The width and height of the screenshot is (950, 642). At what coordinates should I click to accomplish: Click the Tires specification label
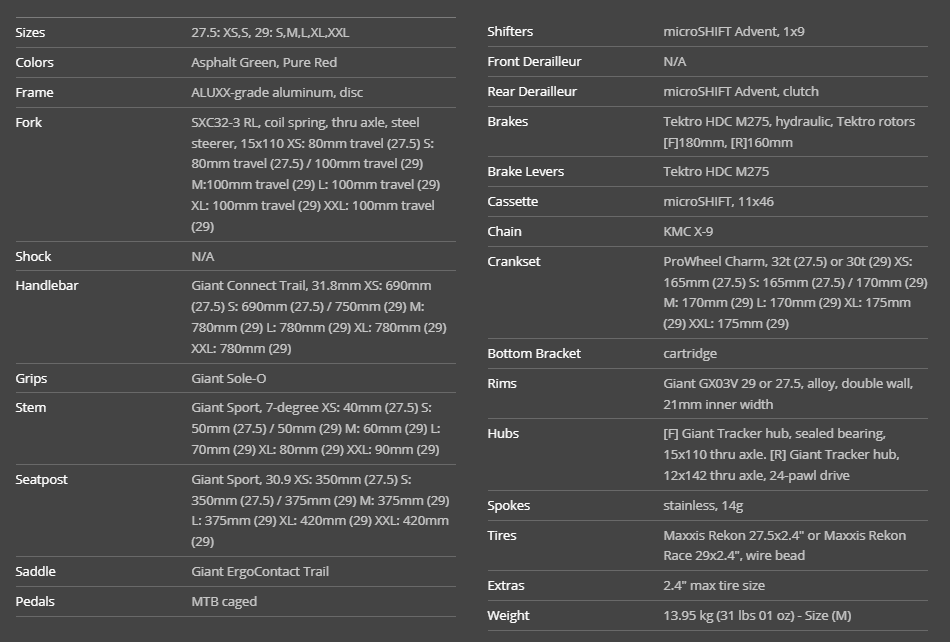[502, 535]
